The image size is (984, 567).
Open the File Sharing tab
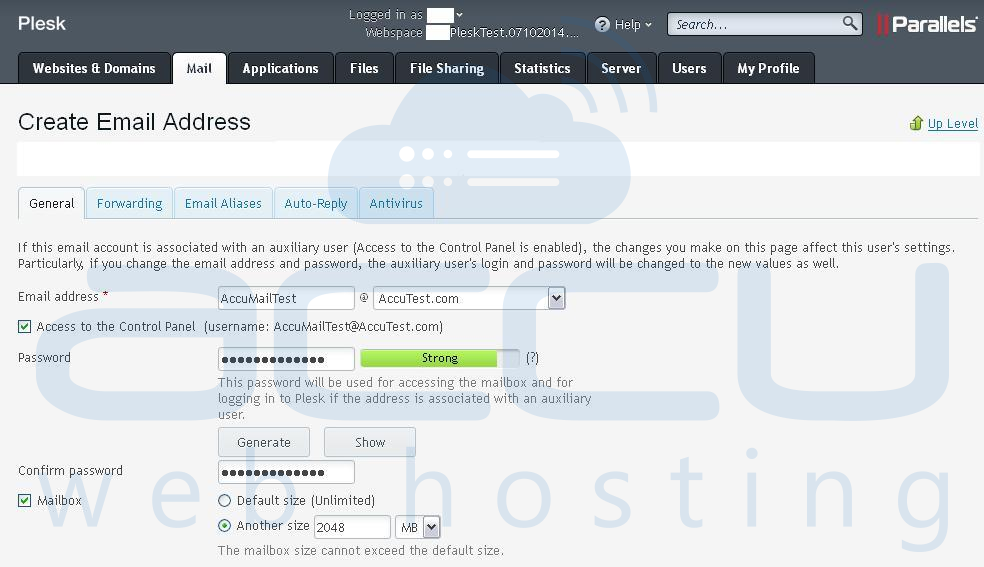coord(447,68)
